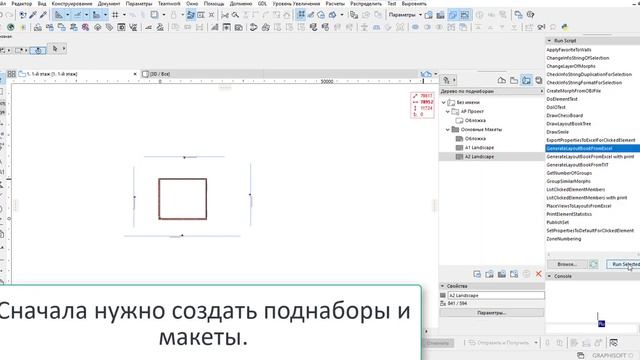Screen dimensions: 640x360
Task: Click the magnifier find and select icon
Action: (x=236, y=15)
